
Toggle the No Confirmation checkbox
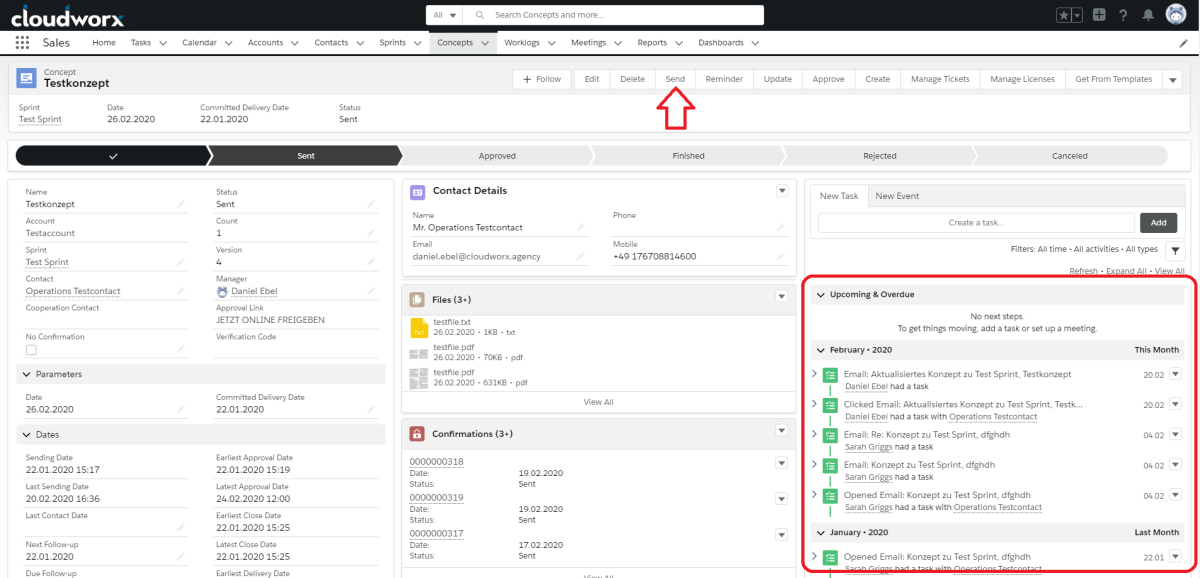tap(31, 350)
